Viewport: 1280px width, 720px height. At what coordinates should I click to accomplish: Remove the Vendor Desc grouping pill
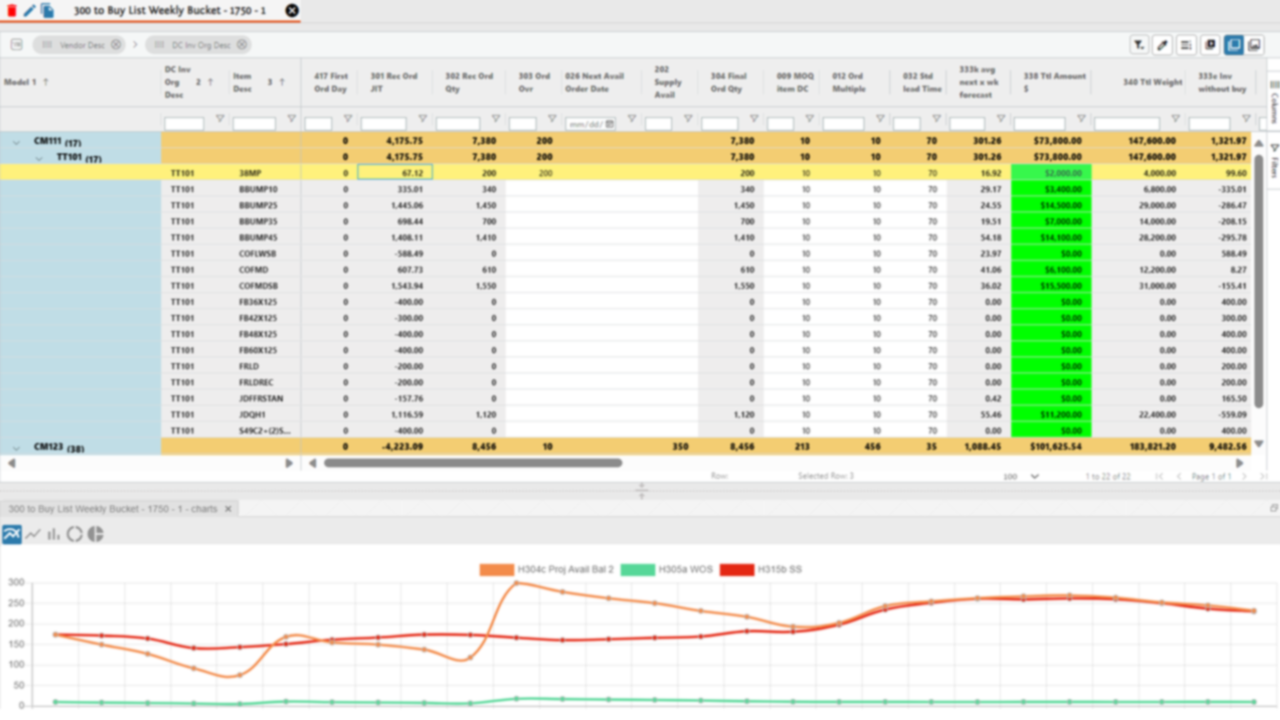(x=115, y=44)
